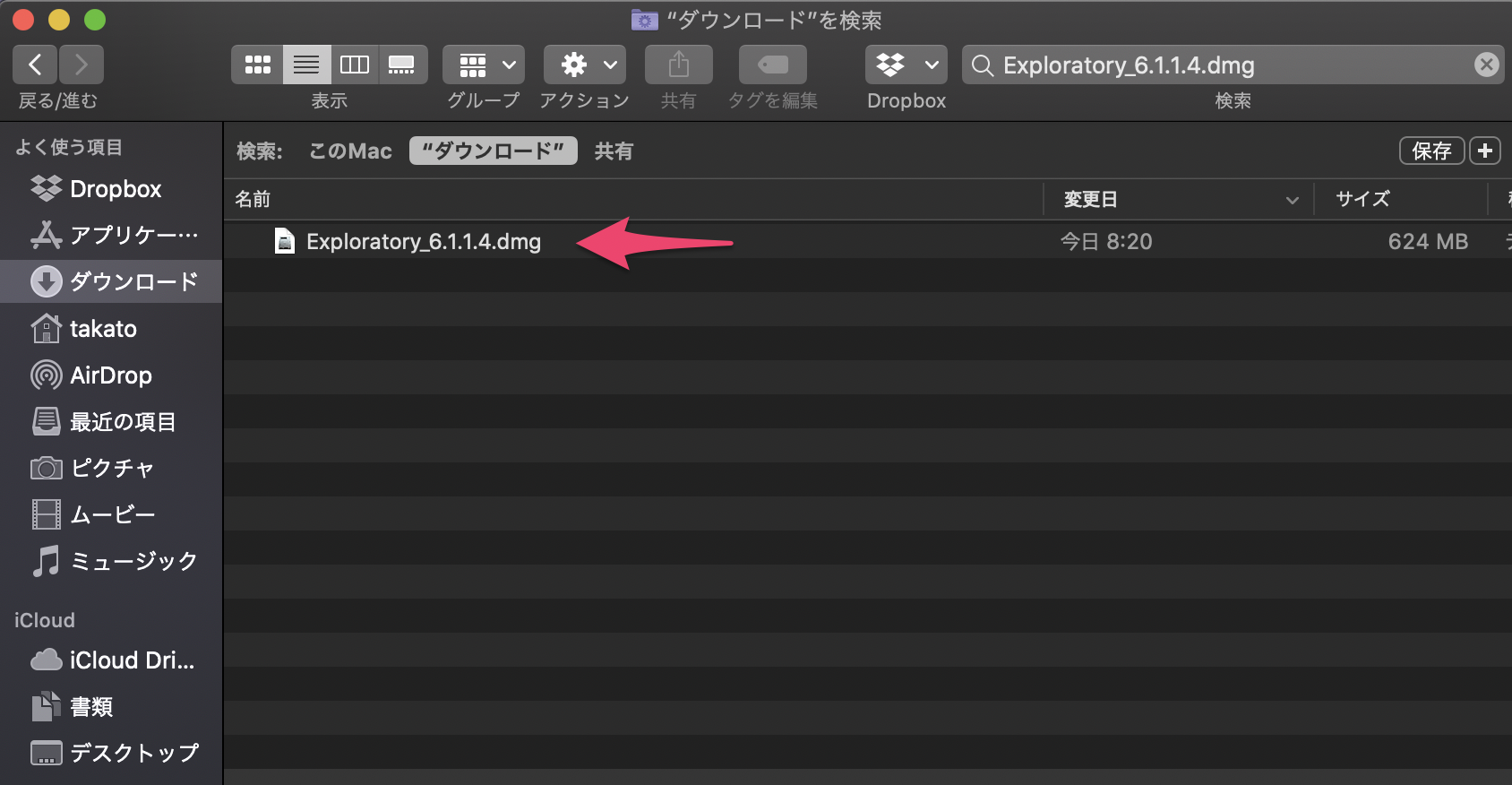Click the 624 MB size cell
The width and height of the screenshot is (1512, 785).
(1428, 242)
